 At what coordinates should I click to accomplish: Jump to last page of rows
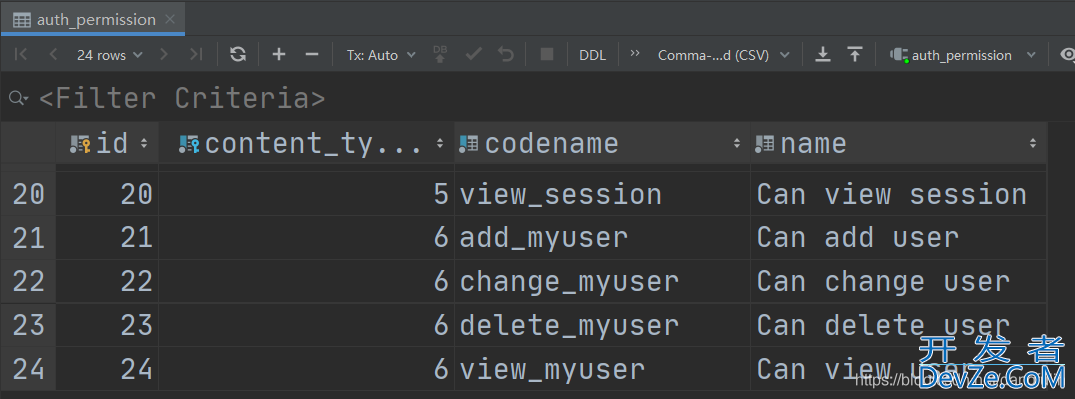pyautogui.click(x=196, y=54)
